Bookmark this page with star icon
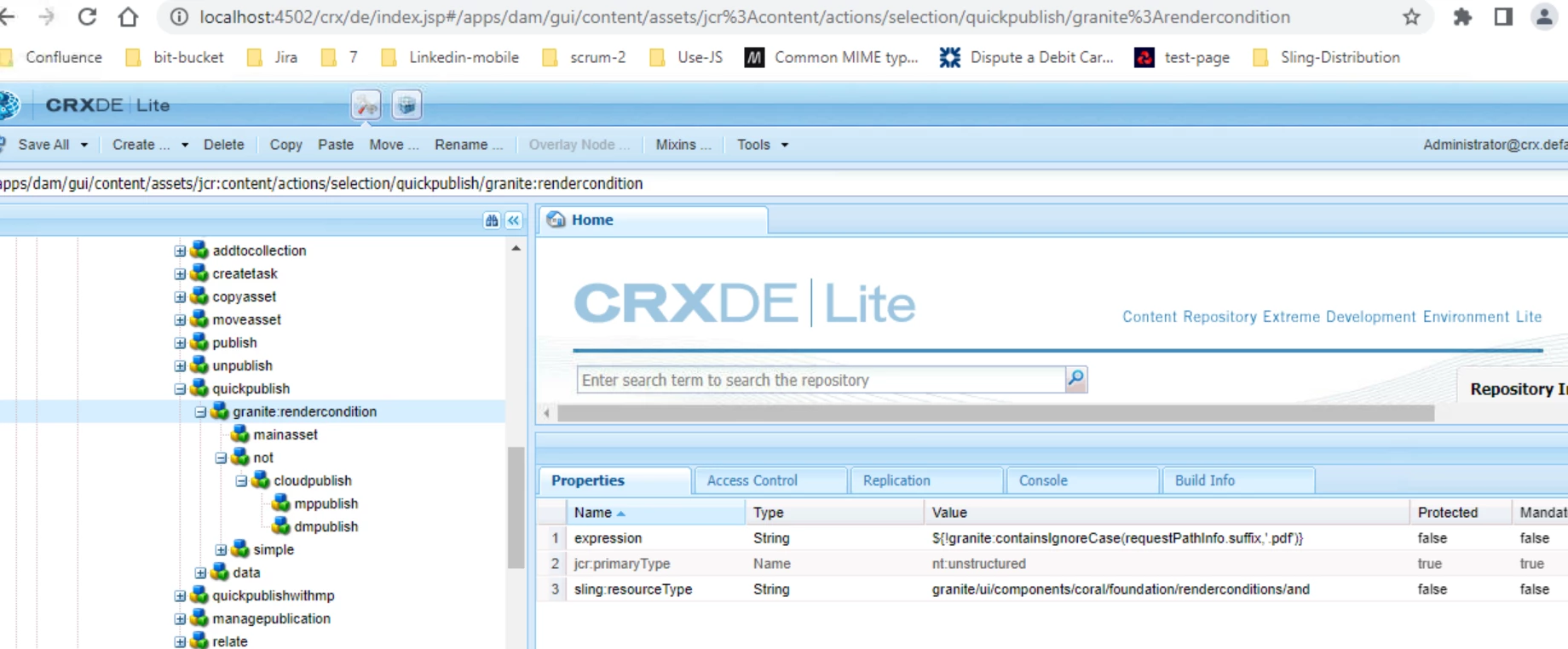1568x649 pixels. (1412, 16)
